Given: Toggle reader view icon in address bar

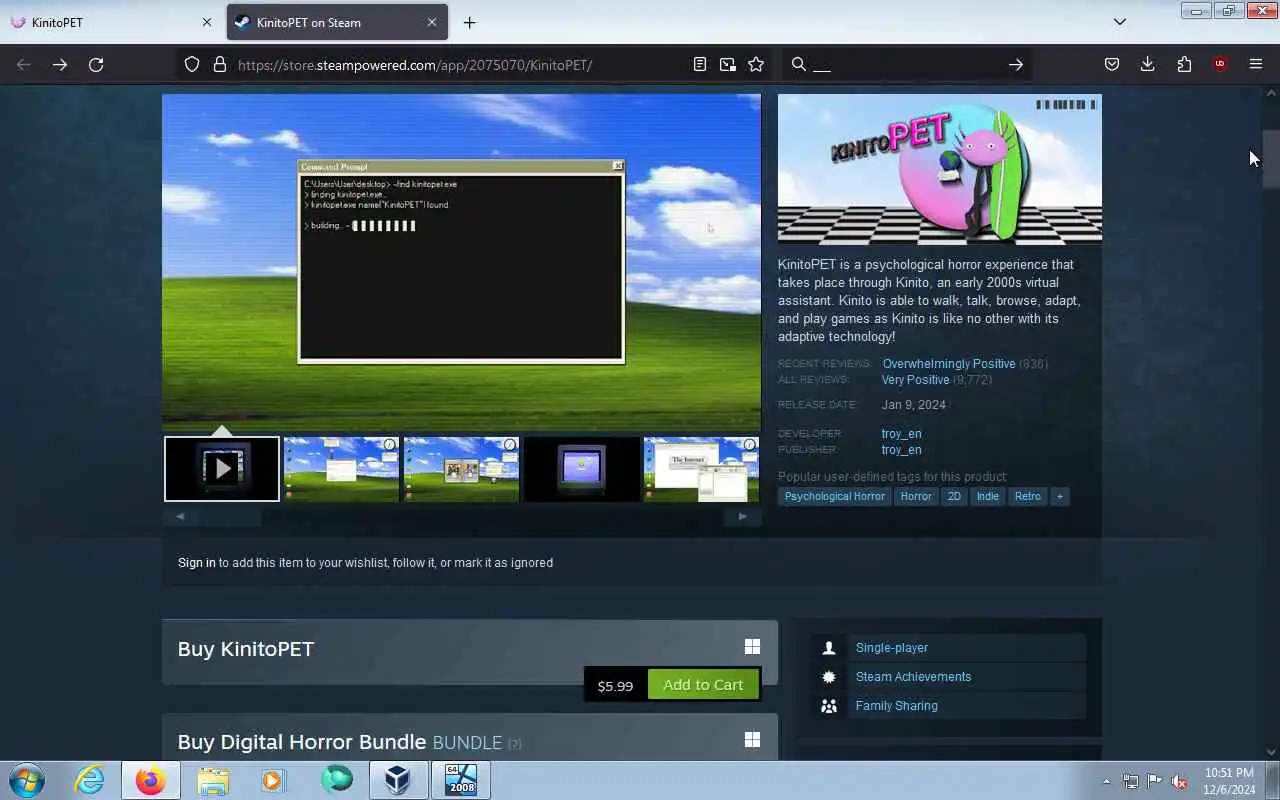Looking at the screenshot, I should 700,65.
